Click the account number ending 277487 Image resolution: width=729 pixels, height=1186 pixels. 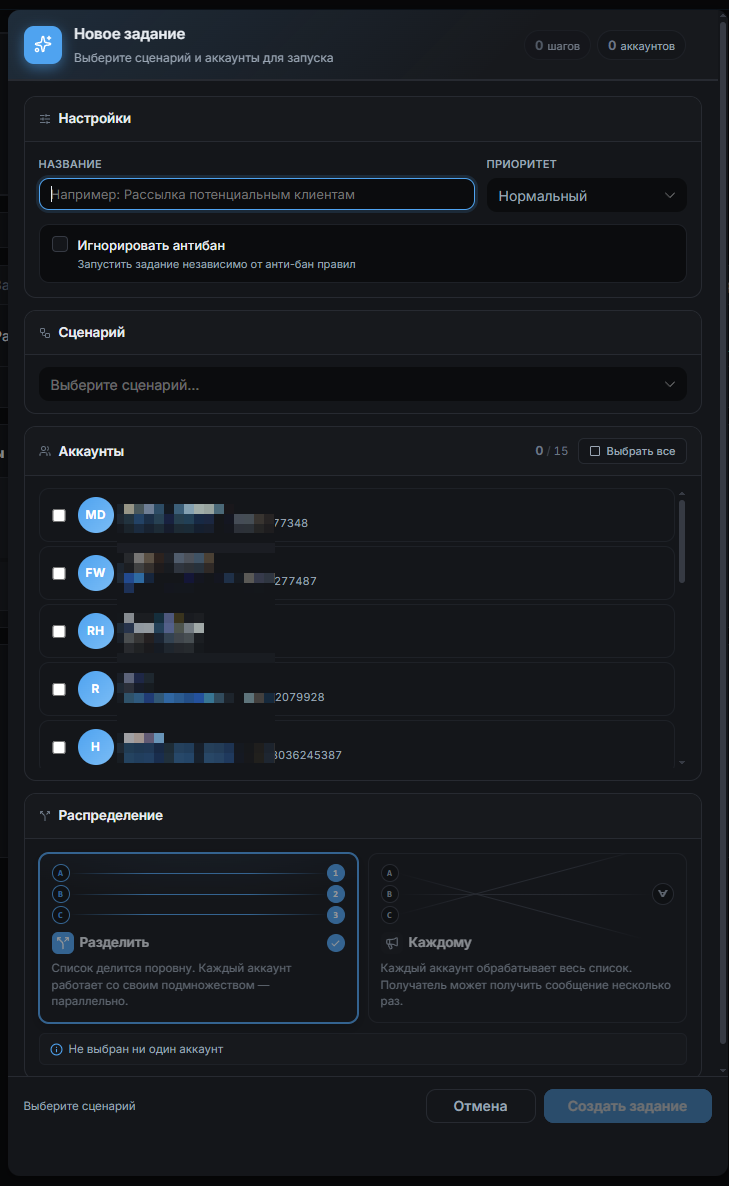click(x=295, y=581)
